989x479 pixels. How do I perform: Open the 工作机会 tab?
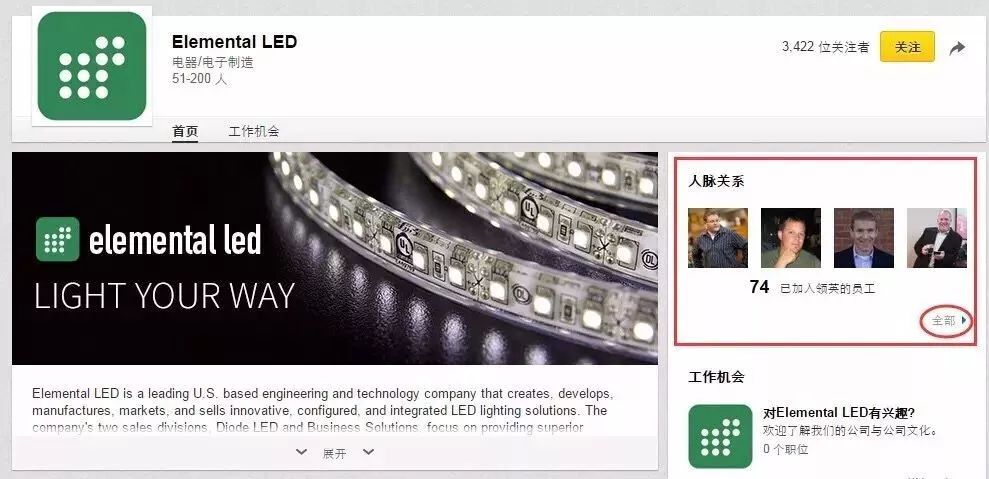[x=254, y=131]
